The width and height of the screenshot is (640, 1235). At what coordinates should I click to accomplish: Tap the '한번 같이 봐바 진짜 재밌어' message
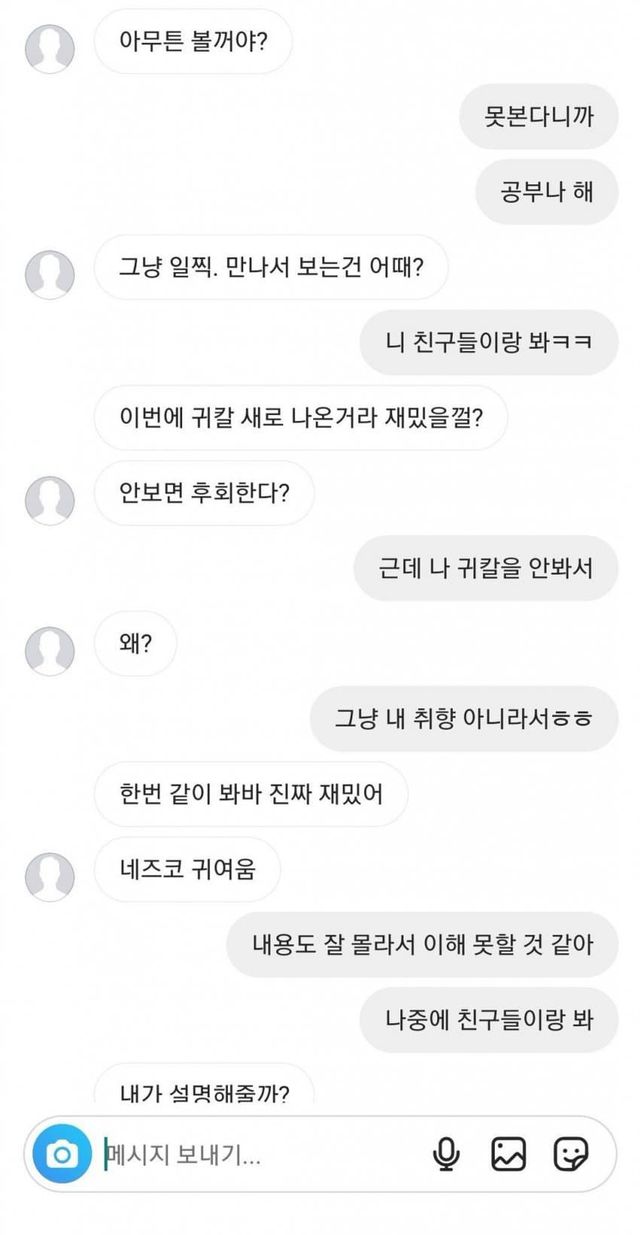[251, 793]
